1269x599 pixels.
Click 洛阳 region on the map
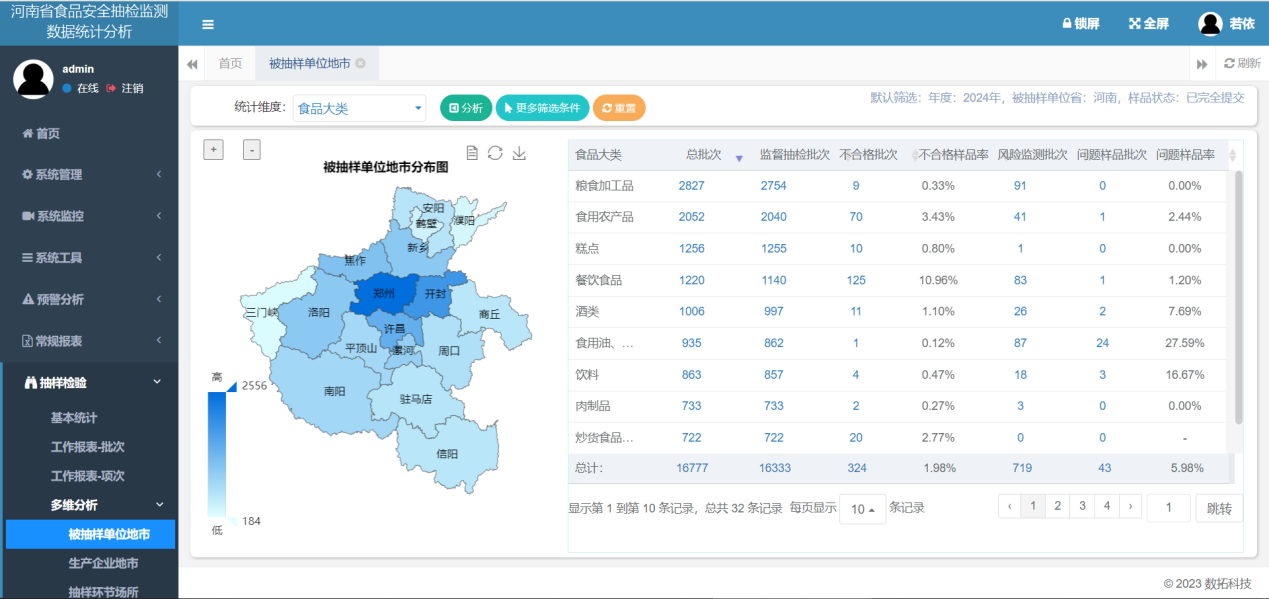[318, 312]
